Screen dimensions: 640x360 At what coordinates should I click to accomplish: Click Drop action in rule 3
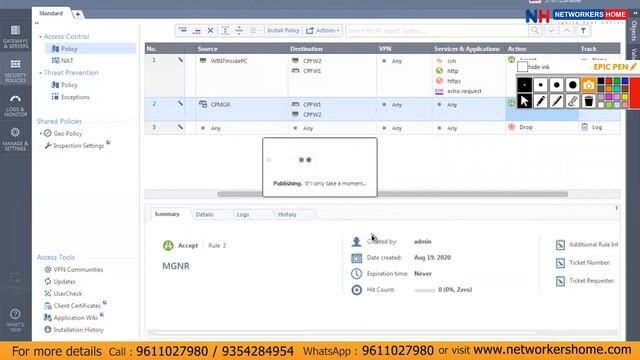tap(526, 127)
